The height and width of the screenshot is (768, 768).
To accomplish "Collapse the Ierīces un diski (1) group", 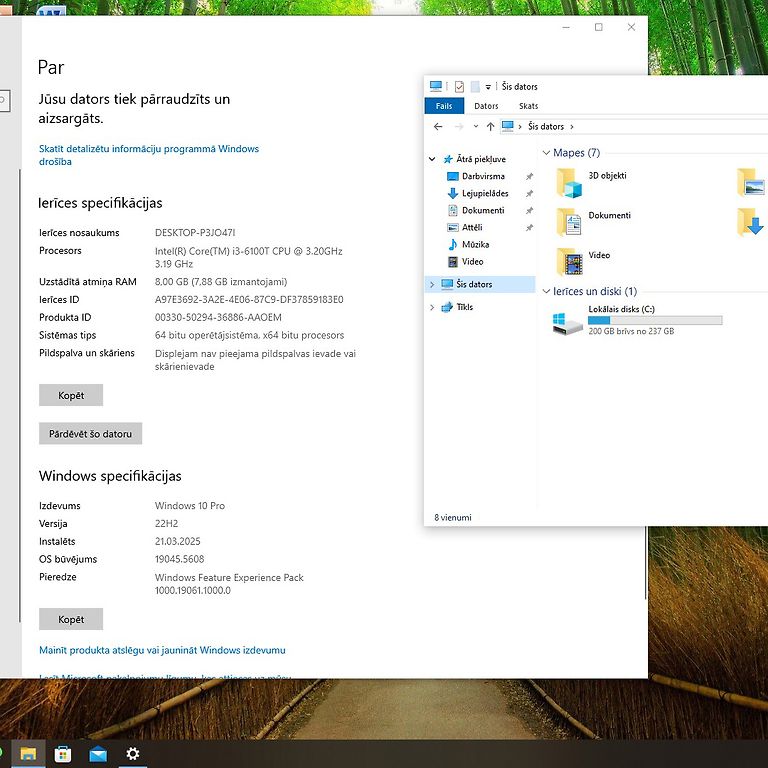I will point(546,291).
